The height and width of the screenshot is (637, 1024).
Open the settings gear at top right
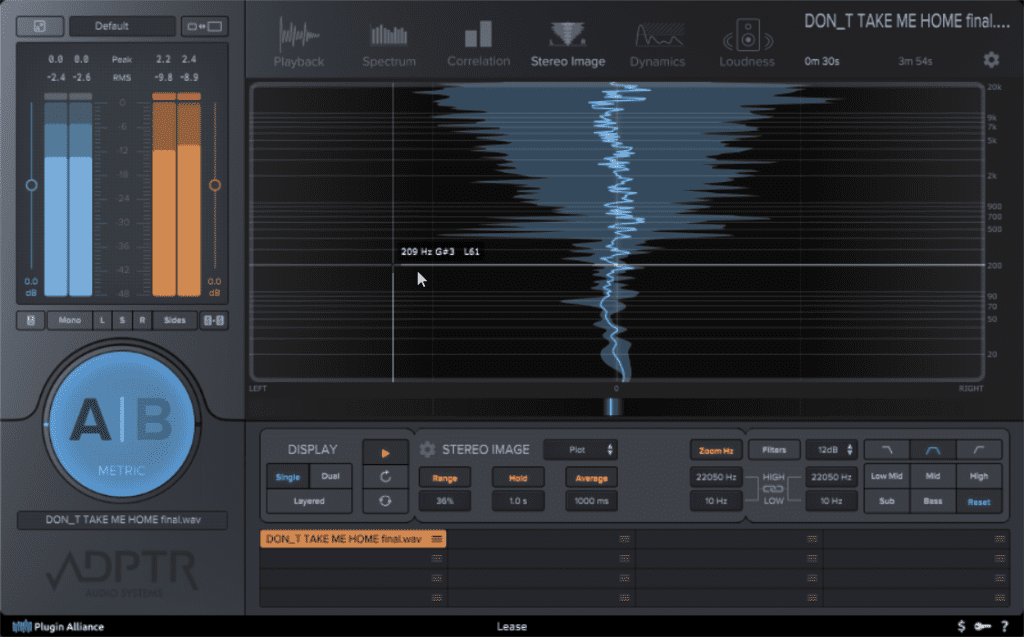point(991,60)
